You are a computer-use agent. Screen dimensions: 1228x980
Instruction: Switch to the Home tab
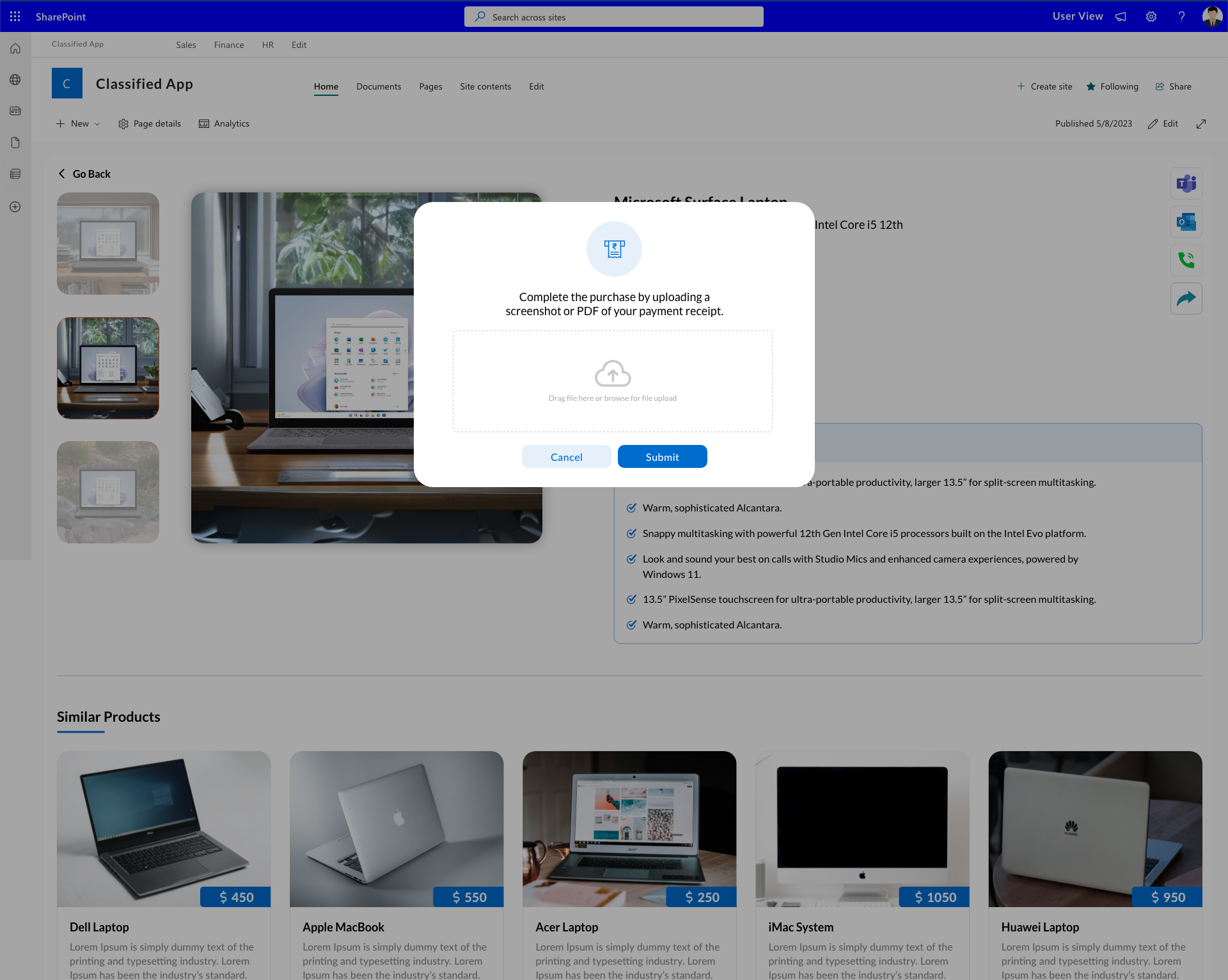326,87
